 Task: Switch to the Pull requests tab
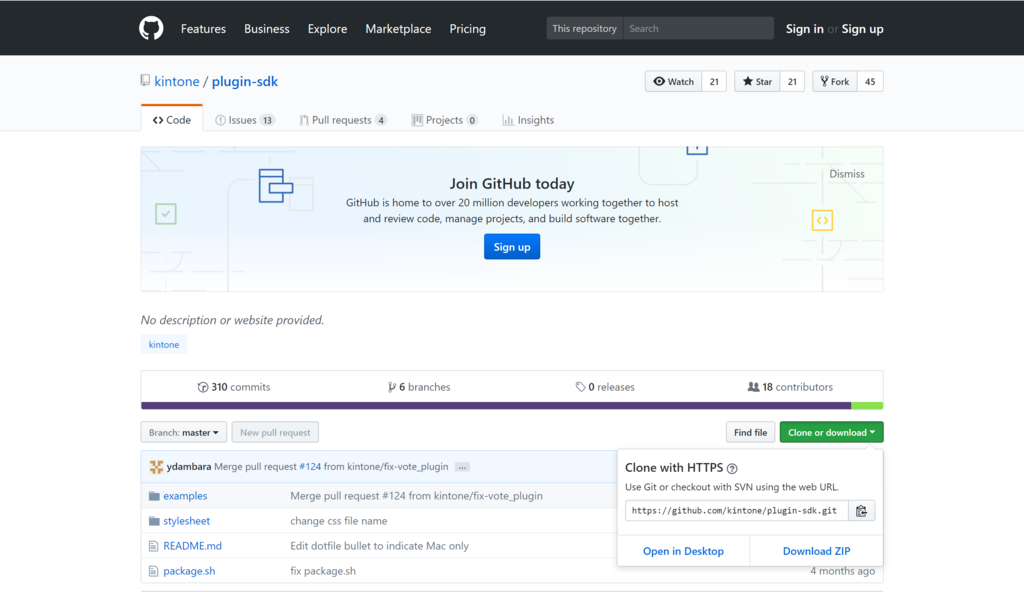343,120
